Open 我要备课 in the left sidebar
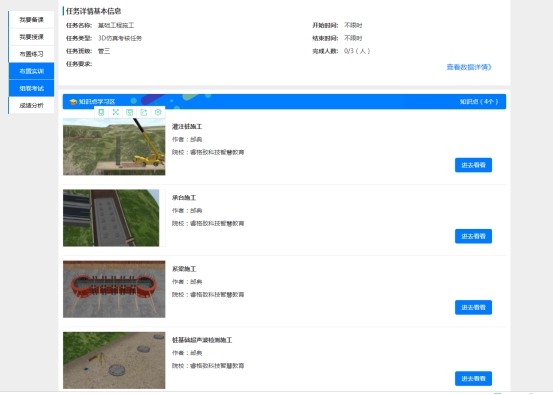The width and height of the screenshot is (553, 395). [x=31, y=20]
